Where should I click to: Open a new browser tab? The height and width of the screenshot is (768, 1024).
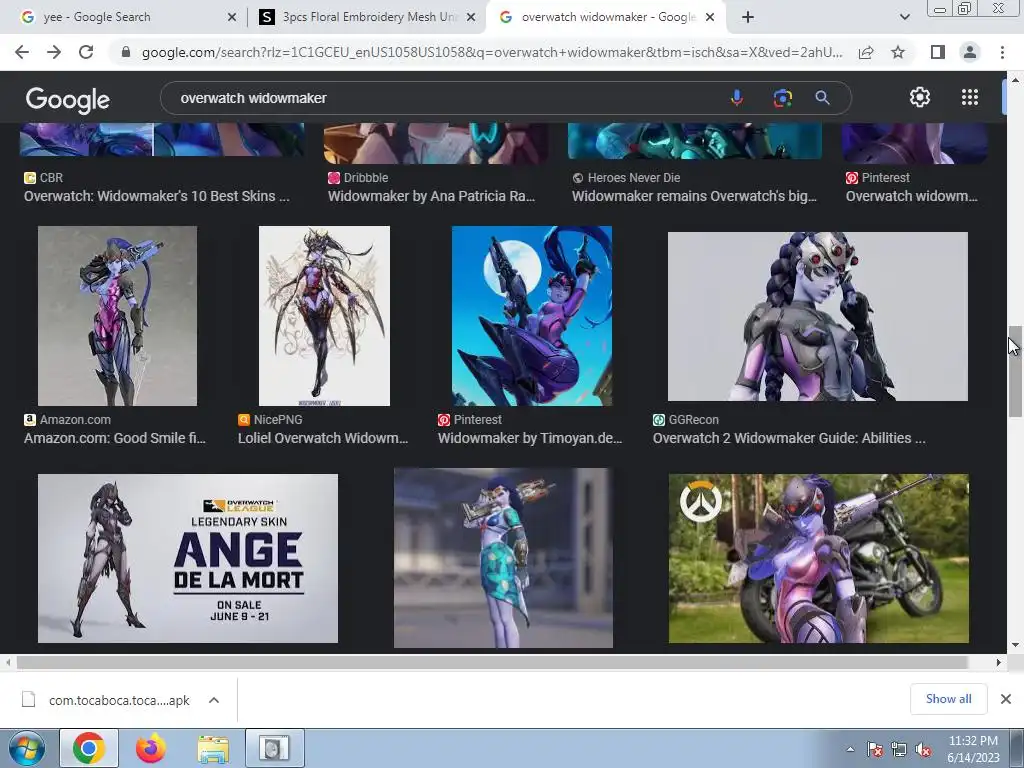coord(748,17)
